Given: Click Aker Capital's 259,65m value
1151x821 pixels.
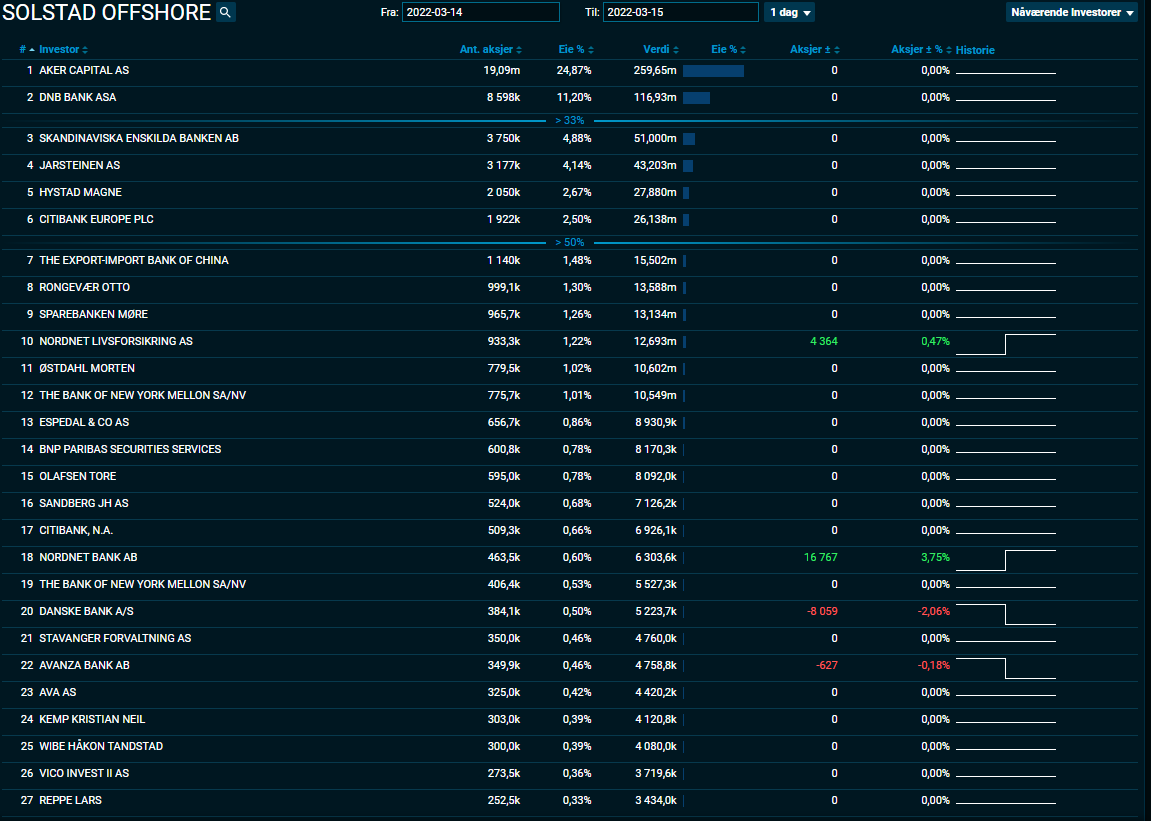Looking at the screenshot, I should tap(655, 70).
